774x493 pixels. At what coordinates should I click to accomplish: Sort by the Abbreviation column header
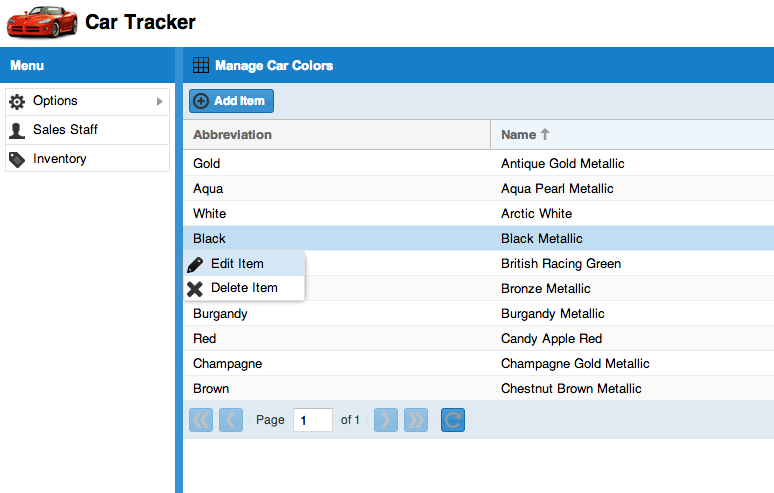pyautogui.click(x=232, y=134)
